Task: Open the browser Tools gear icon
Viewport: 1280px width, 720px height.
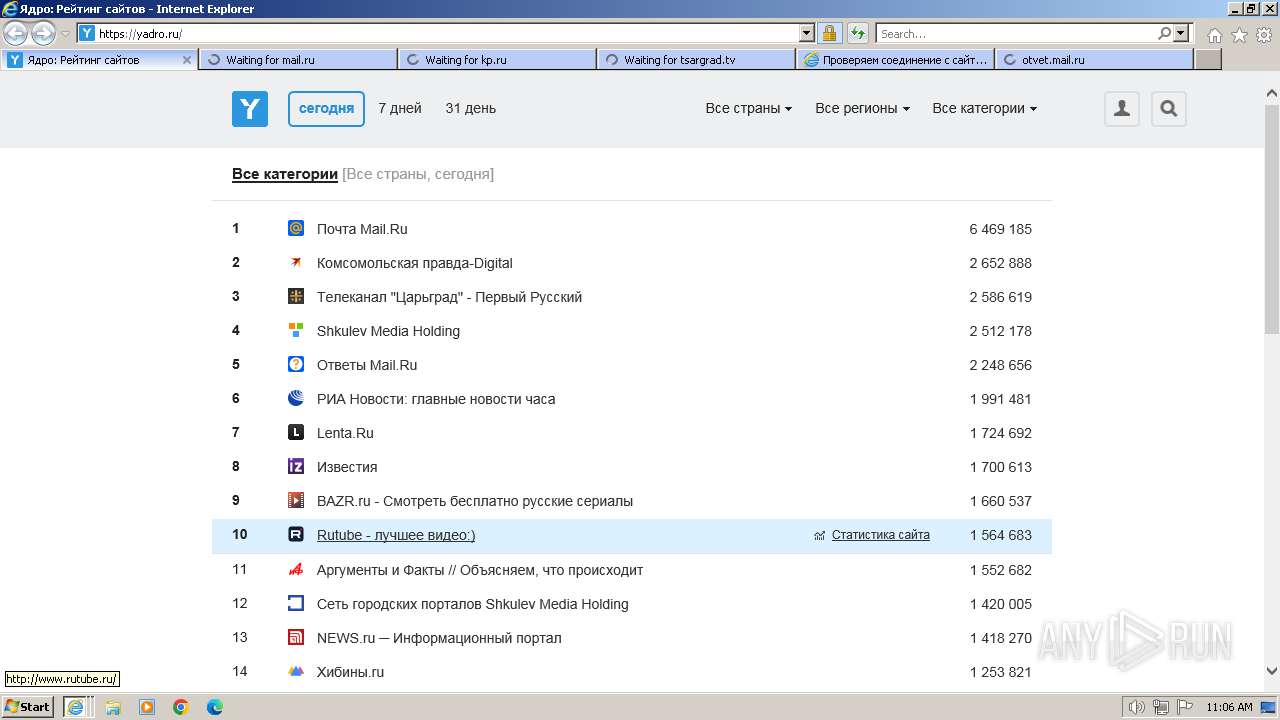Action: click(1264, 34)
